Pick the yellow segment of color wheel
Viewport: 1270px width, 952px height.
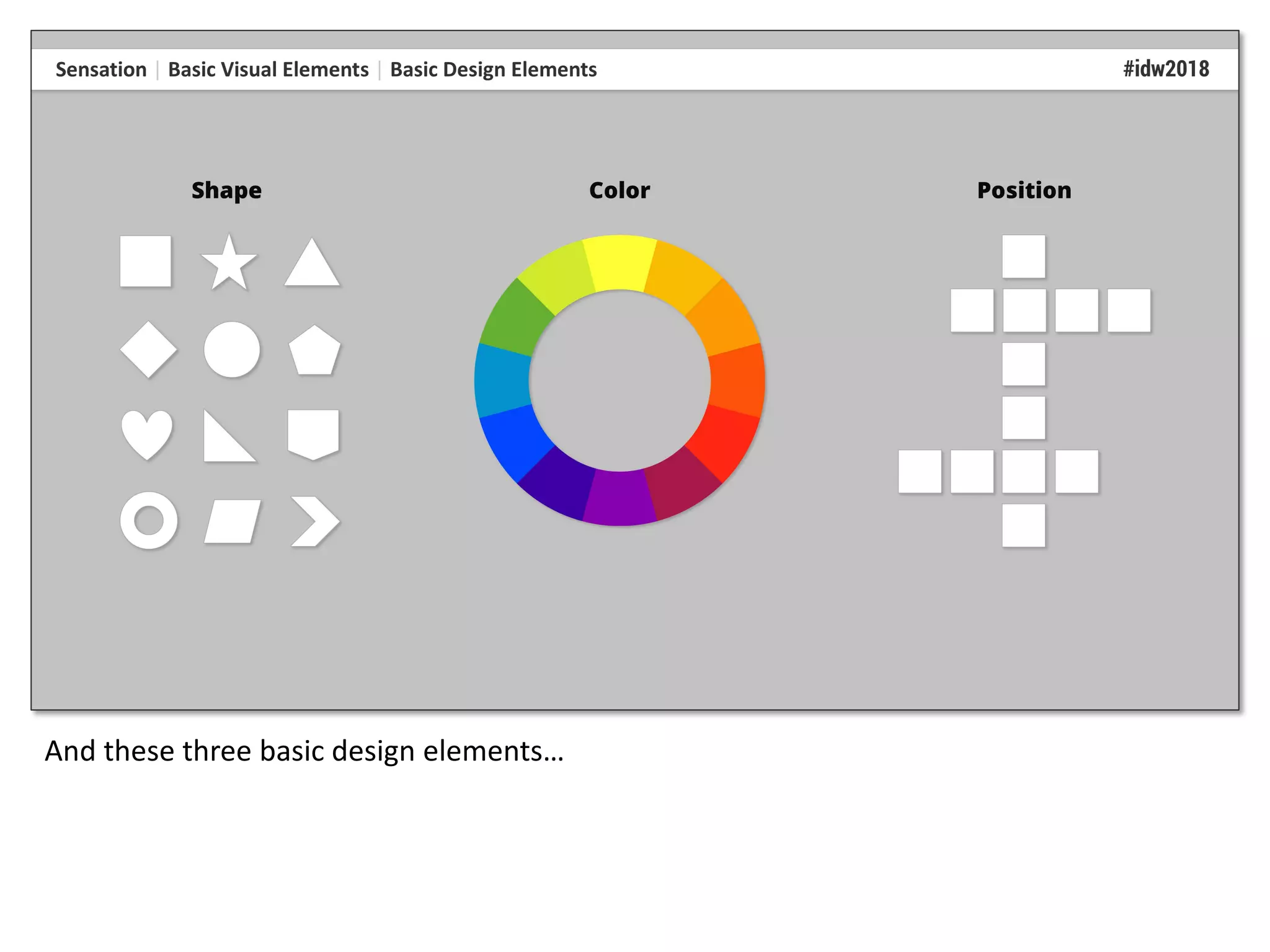point(619,262)
